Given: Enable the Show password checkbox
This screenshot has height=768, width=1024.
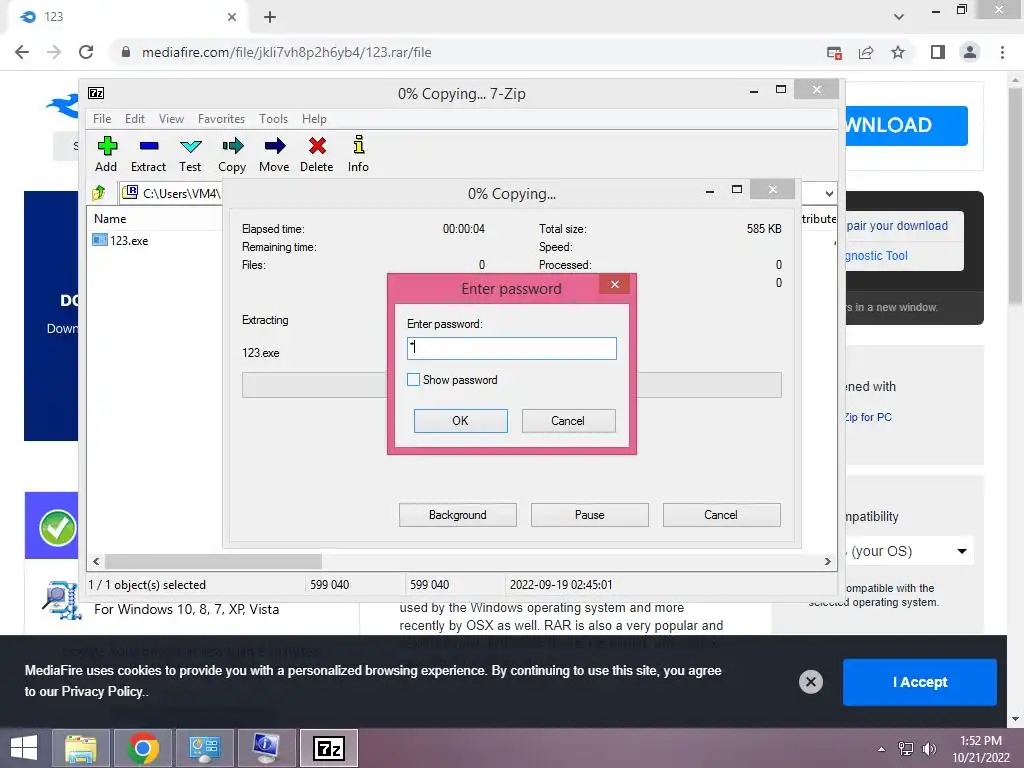Looking at the screenshot, I should coord(413,379).
